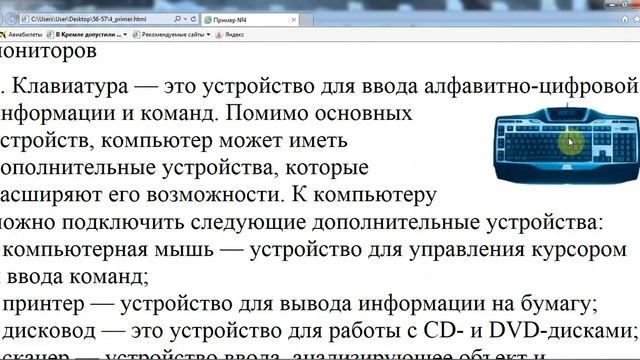Click the word "Клавиатура" in the text
The width and height of the screenshot is (640, 360).
pyautogui.click(x=70, y=87)
